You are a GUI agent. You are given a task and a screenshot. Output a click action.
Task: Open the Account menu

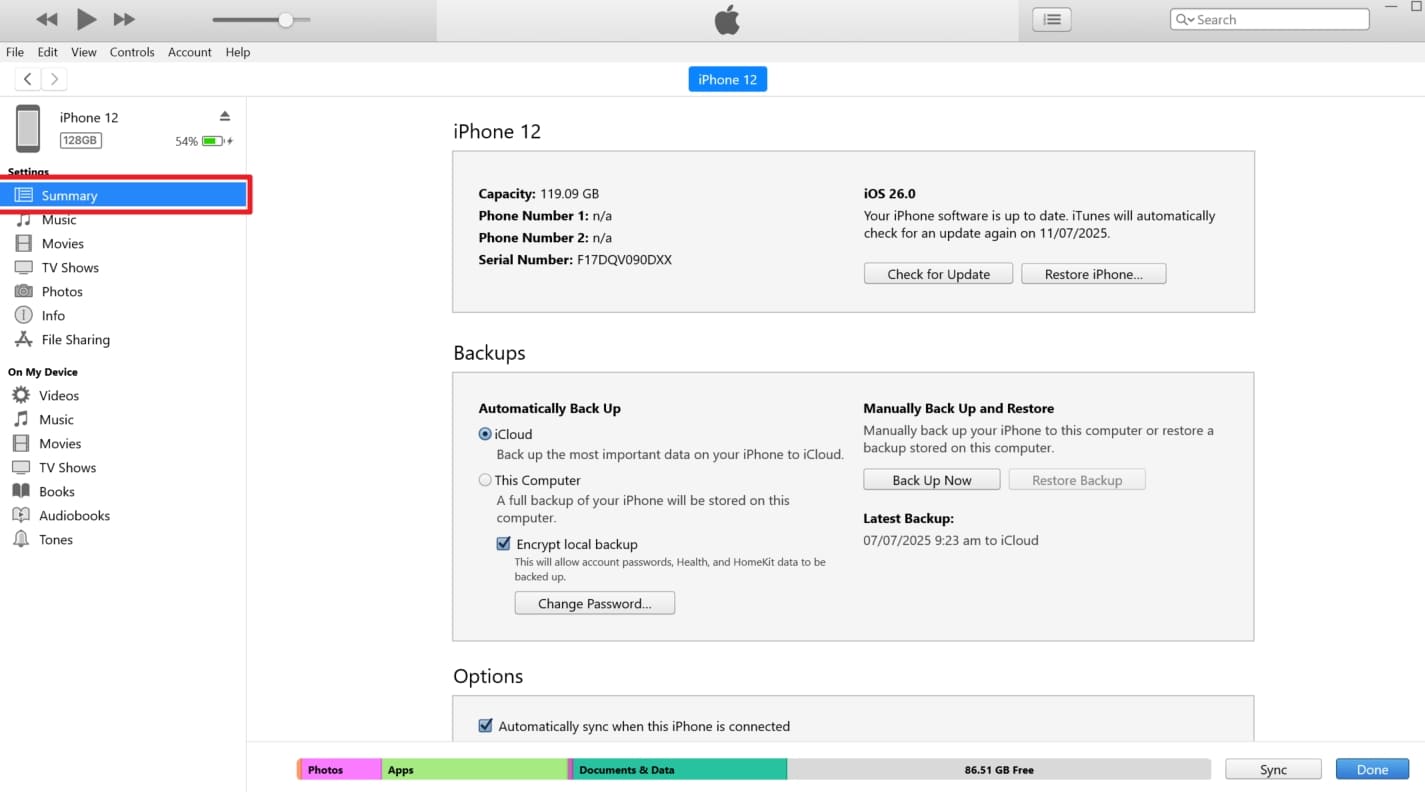pyautogui.click(x=190, y=52)
